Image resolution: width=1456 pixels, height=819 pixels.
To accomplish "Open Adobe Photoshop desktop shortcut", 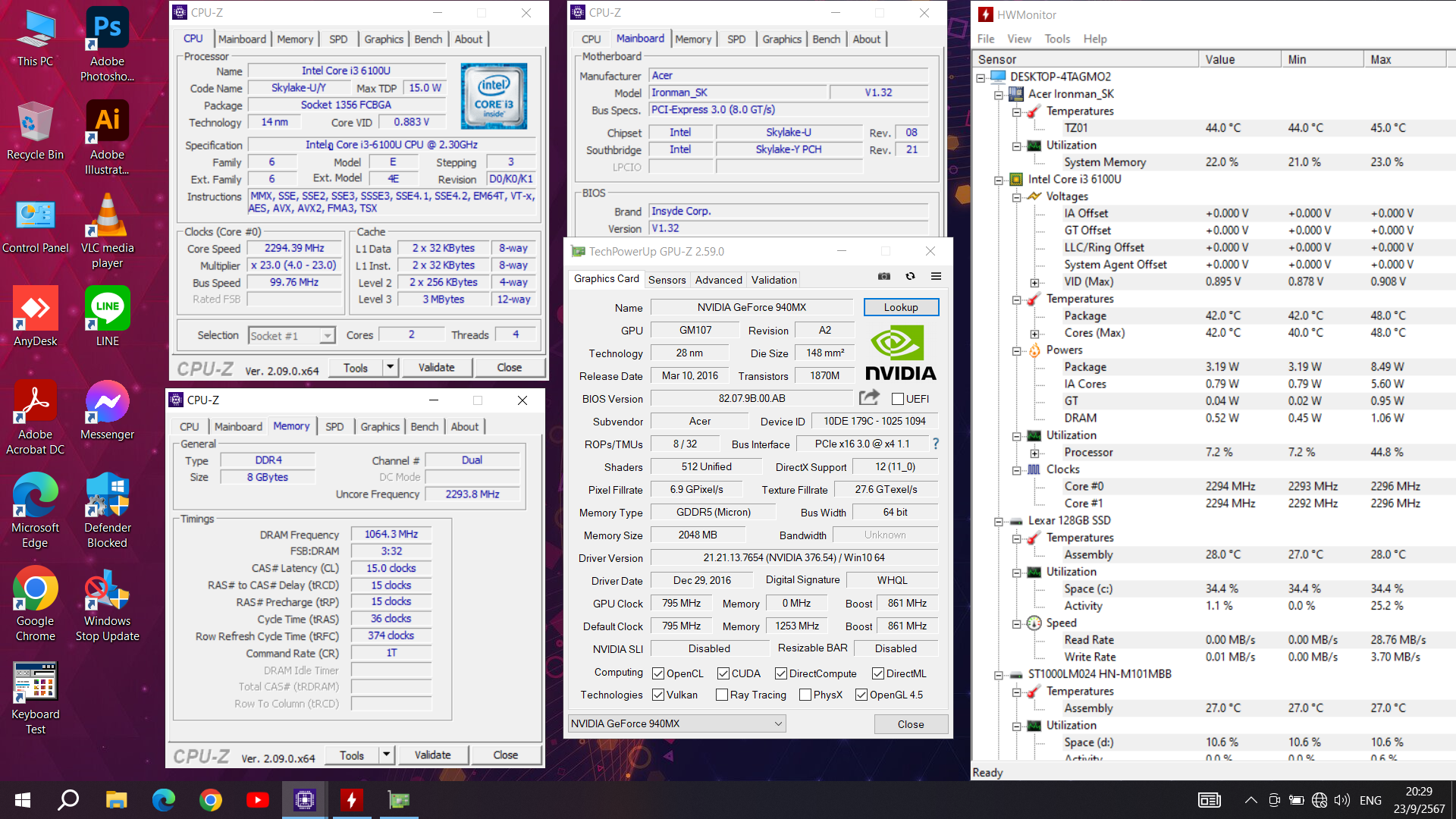I will click(x=107, y=45).
